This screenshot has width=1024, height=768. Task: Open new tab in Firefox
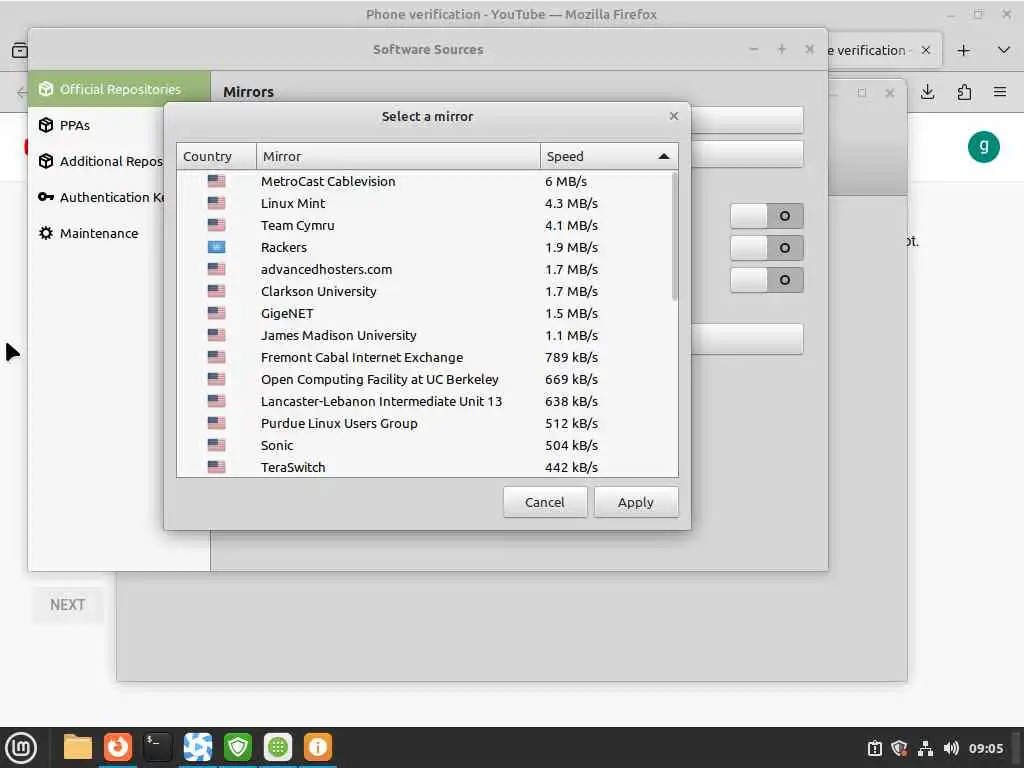963,51
